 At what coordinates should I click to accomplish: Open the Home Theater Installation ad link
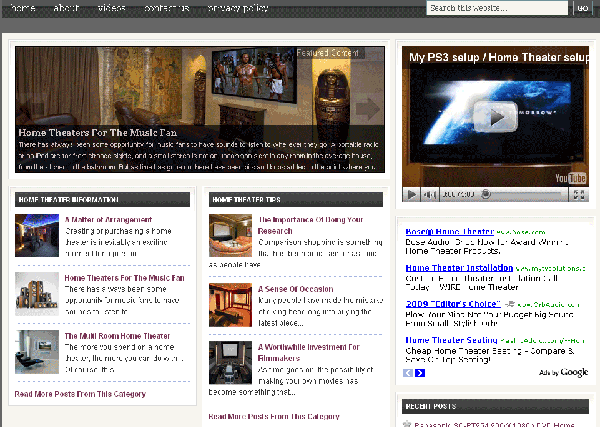459,268
